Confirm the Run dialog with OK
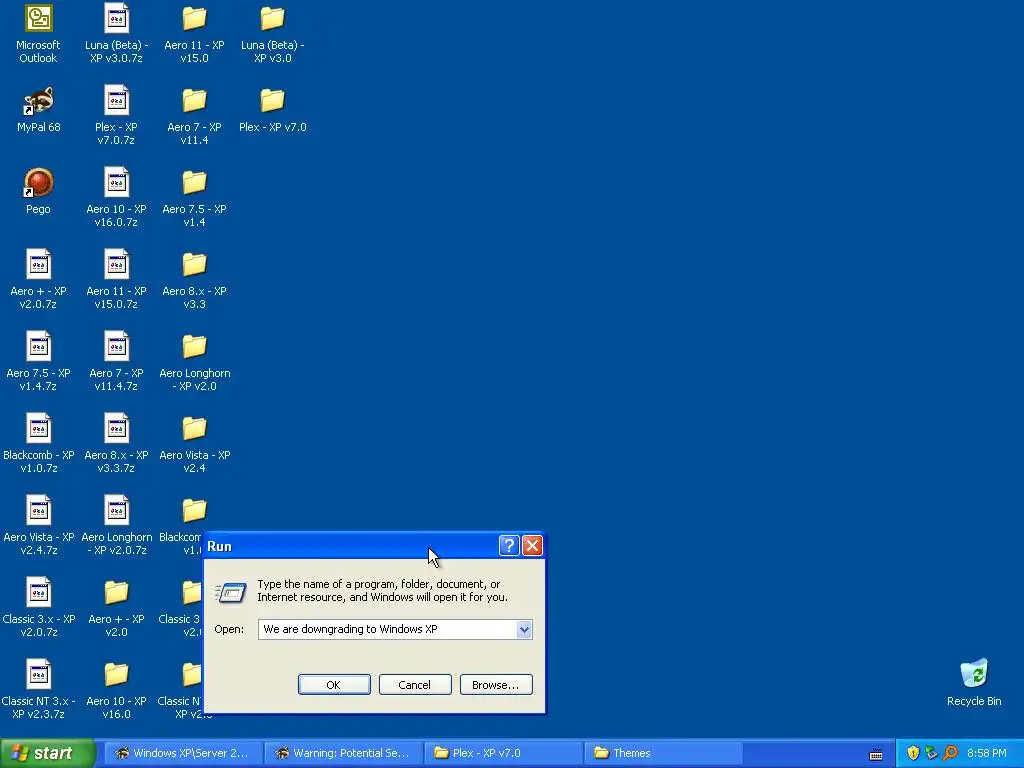This screenshot has height=768, width=1024. 334,684
